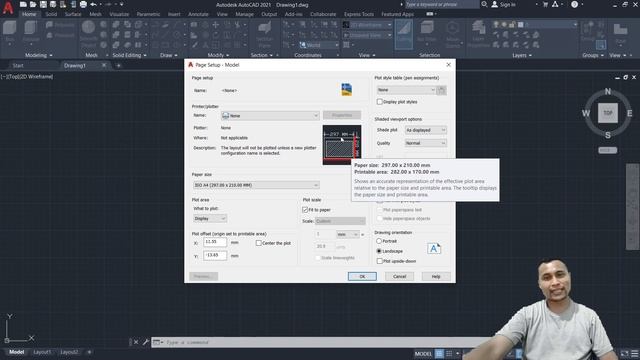The height and width of the screenshot is (360, 640).
Task: Click the Cancel button in Page Setup
Action: point(400,276)
